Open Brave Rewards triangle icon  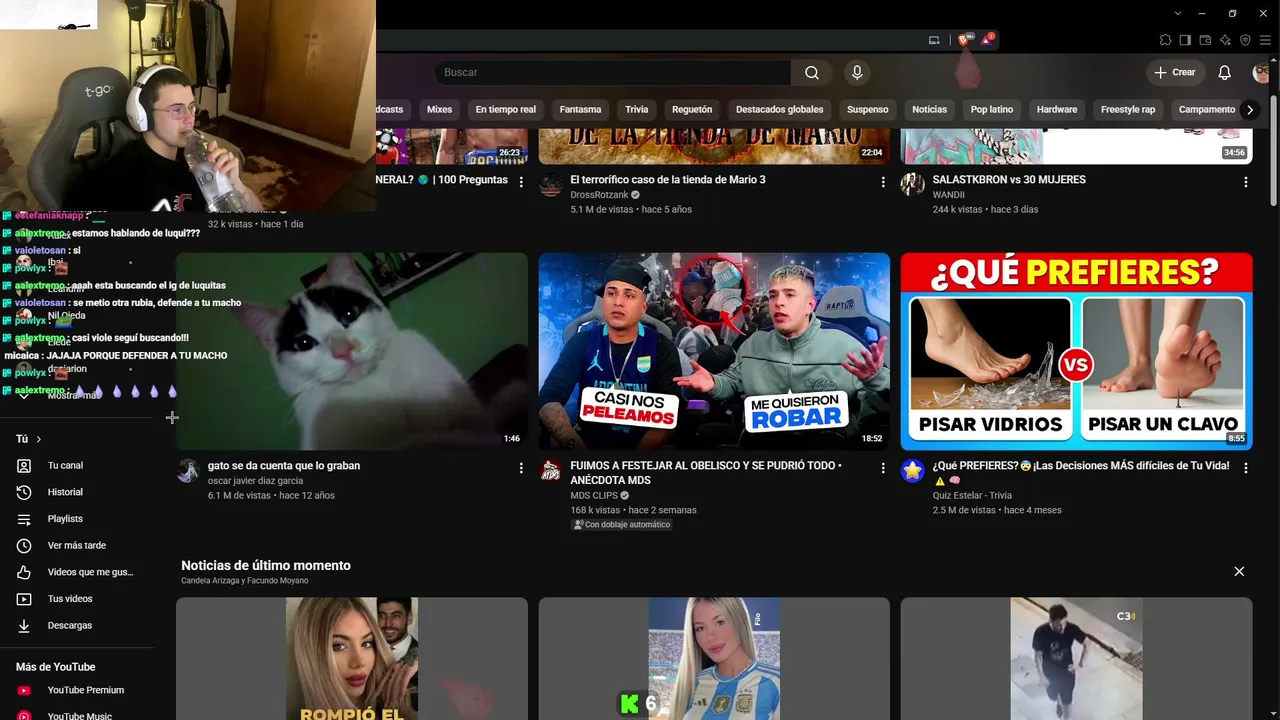(987, 40)
